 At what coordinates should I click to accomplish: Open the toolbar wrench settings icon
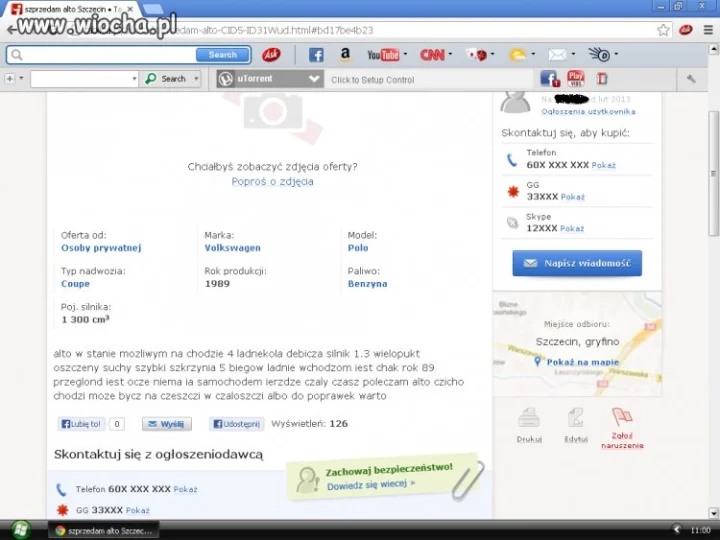click(691, 79)
